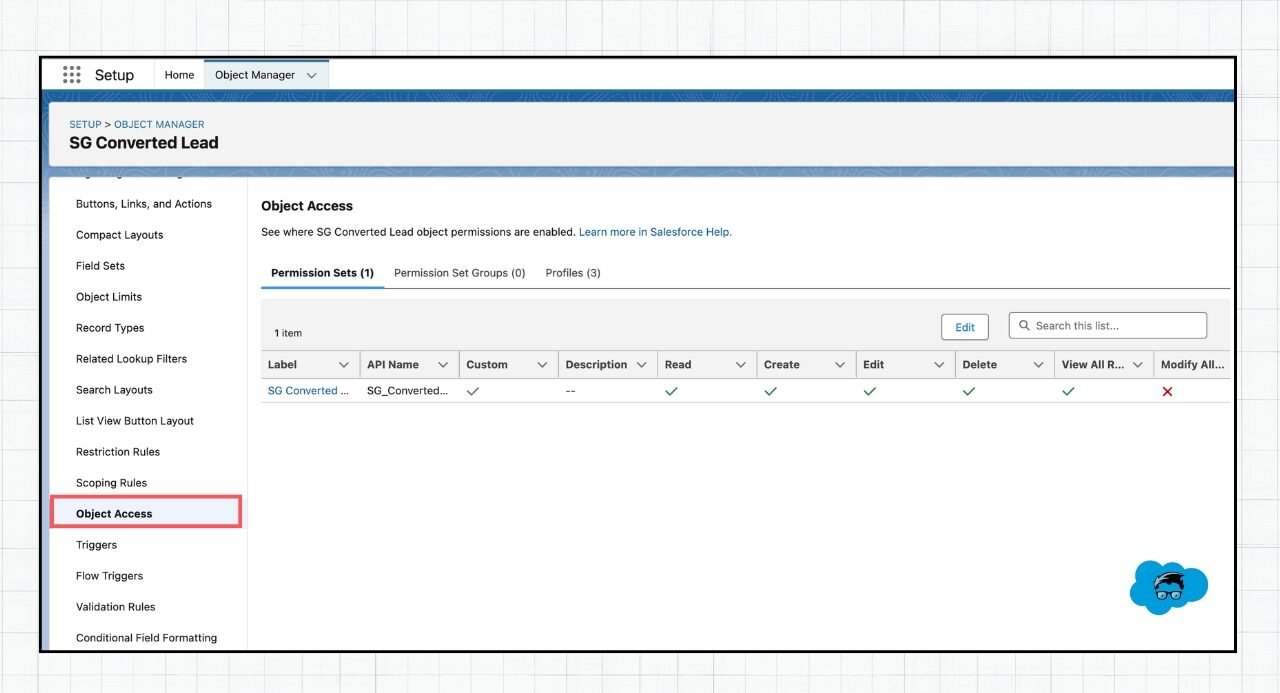Open the Description column menu chevron
Viewport: 1280px width, 693px height.
[x=641, y=365]
